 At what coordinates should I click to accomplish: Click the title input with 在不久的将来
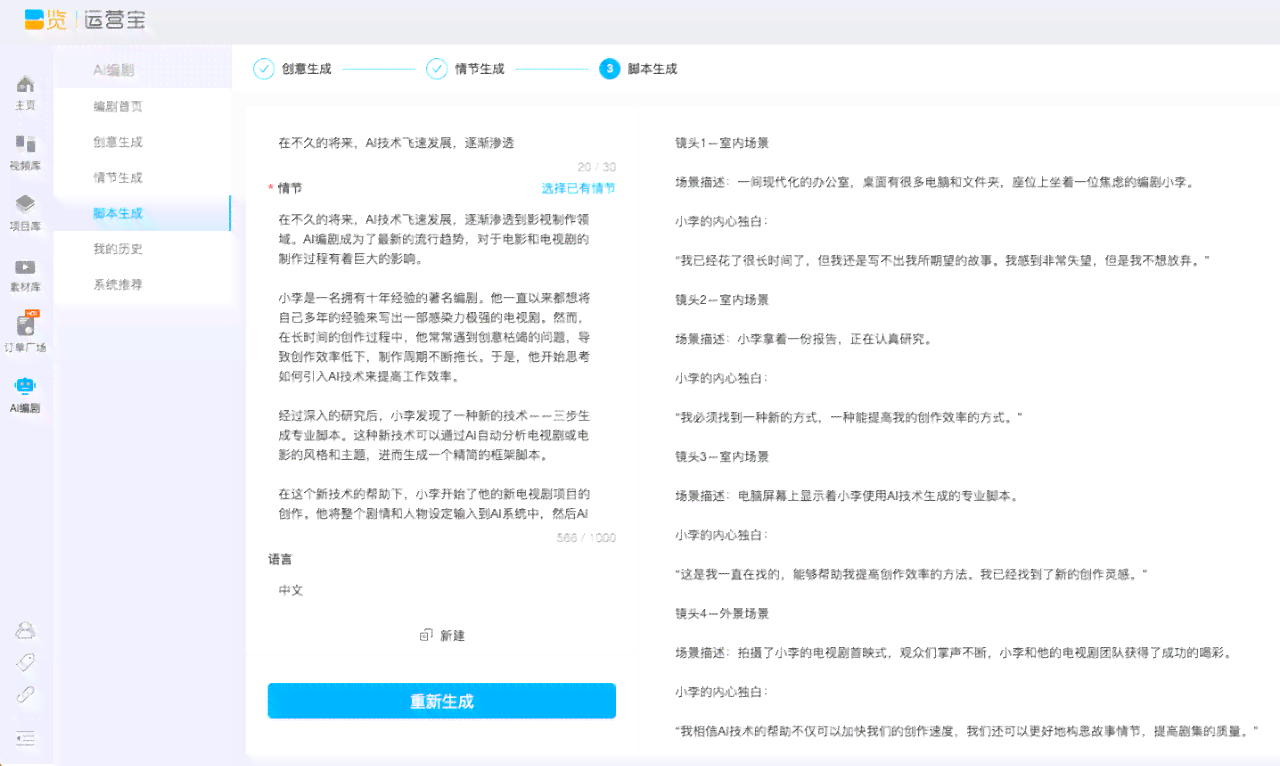tap(442, 143)
